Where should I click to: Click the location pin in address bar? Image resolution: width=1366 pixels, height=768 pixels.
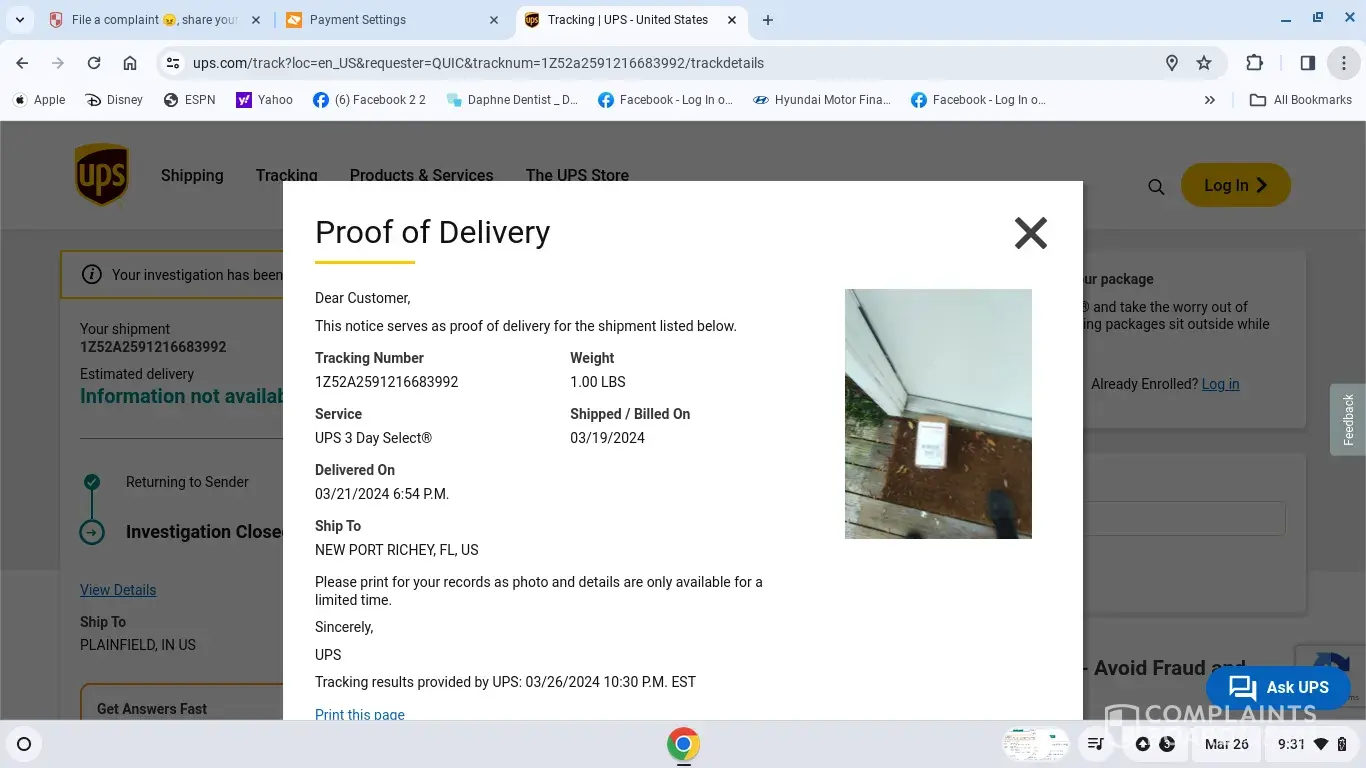coord(1172,63)
